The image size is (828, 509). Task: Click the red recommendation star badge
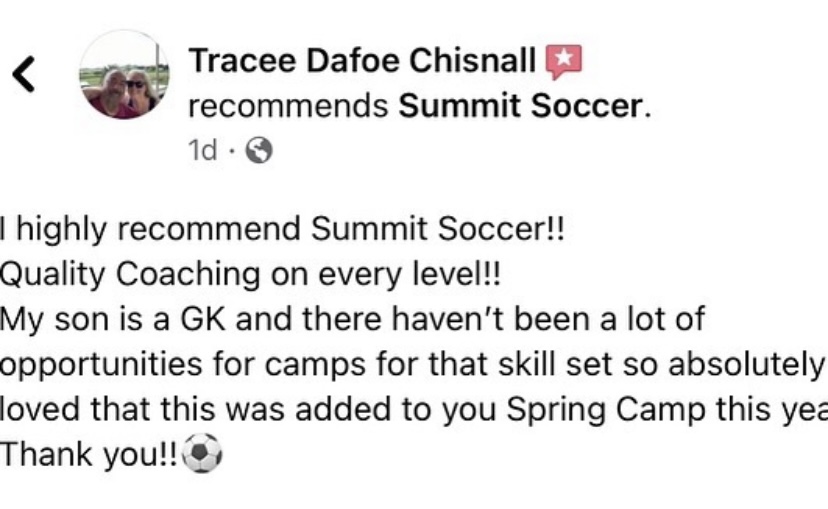[x=563, y=62]
